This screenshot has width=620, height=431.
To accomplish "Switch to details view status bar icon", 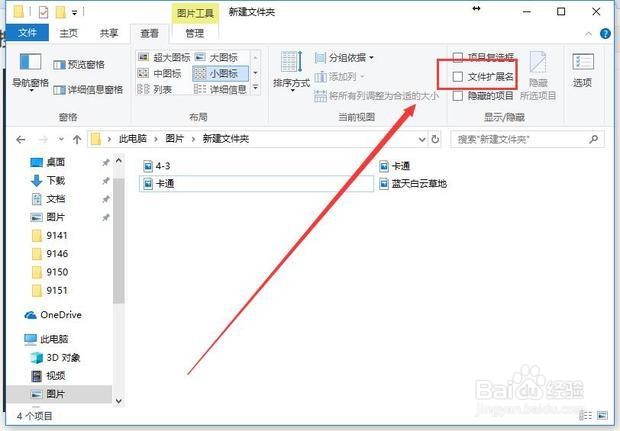I will point(586,415).
